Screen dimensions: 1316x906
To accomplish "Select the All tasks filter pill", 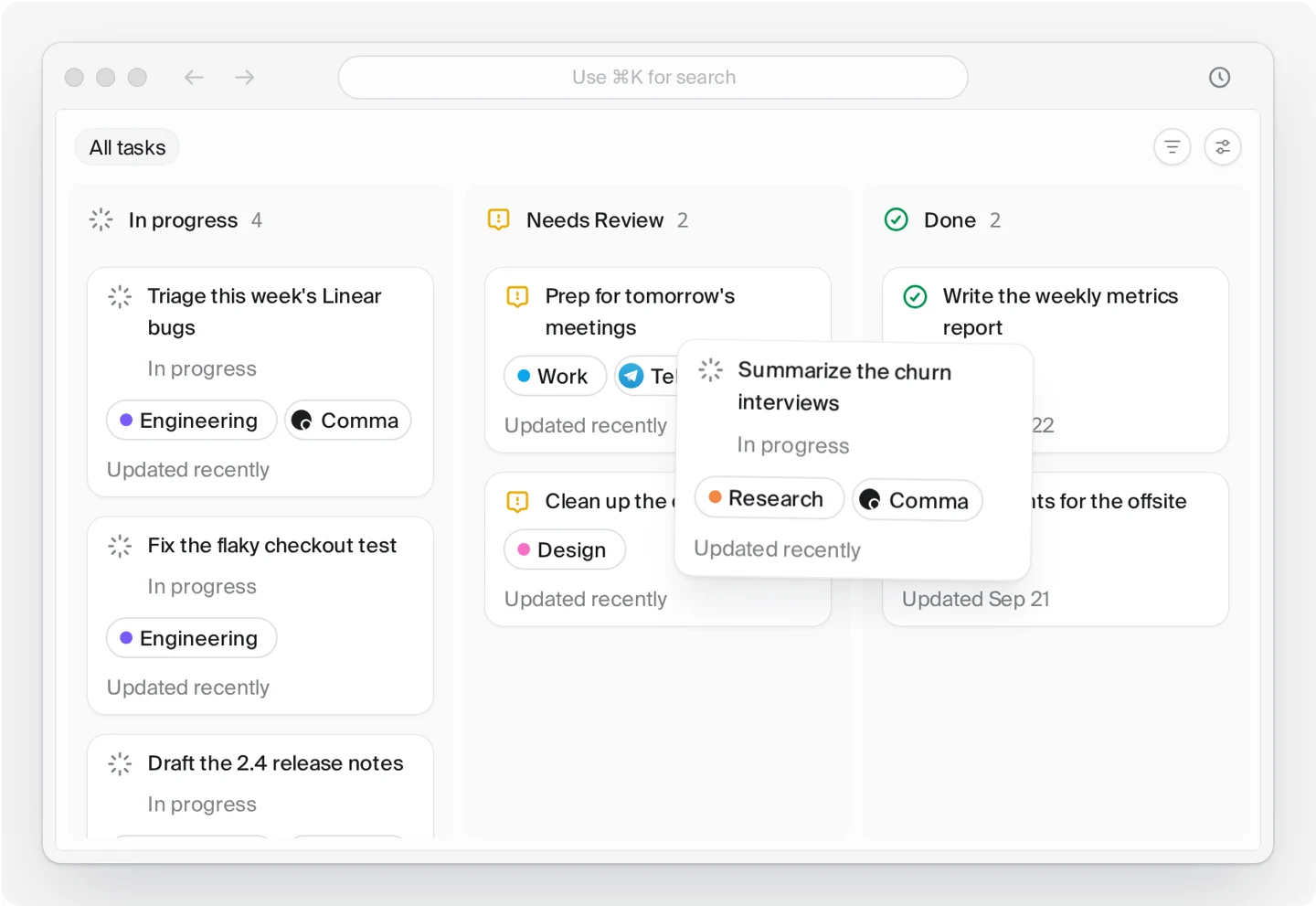I will click(127, 147).
